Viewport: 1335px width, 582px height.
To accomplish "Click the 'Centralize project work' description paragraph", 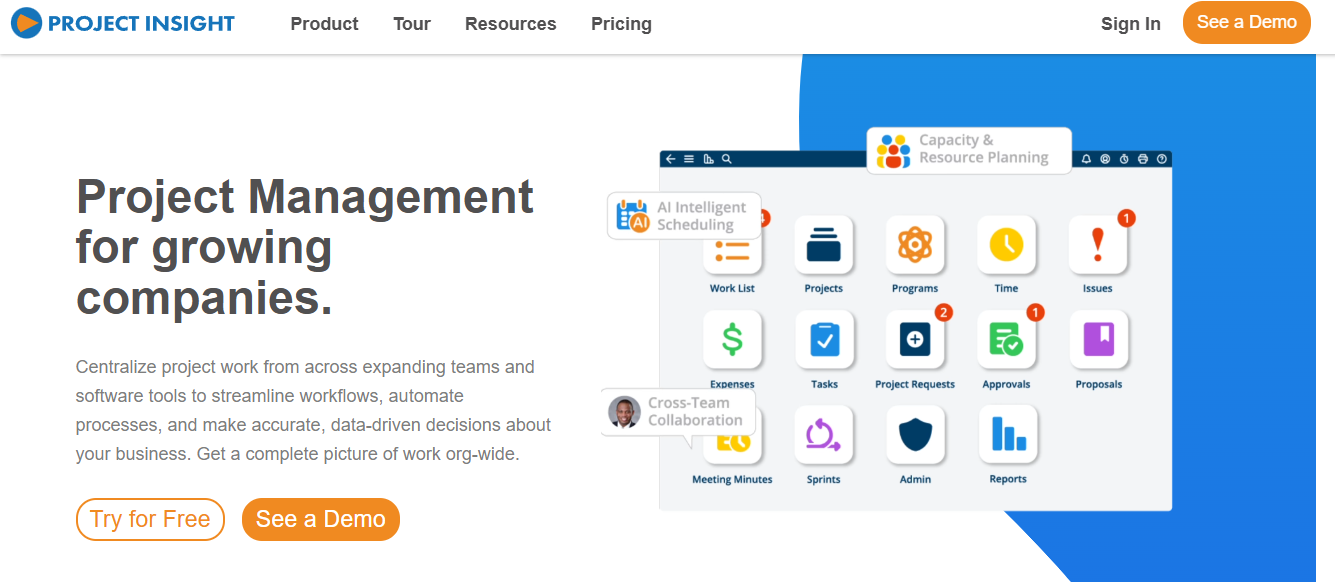I will pos(314,410).
